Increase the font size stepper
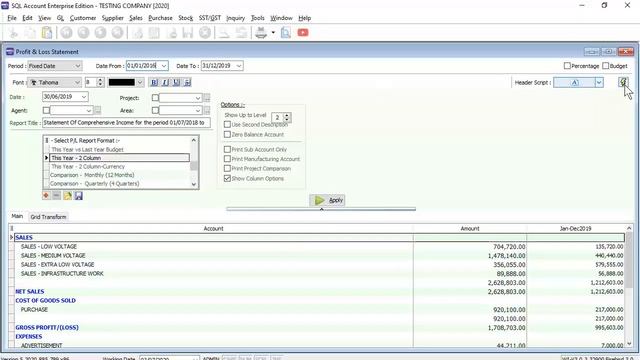This screenshot has width=640, height=360. pos(100,80)
